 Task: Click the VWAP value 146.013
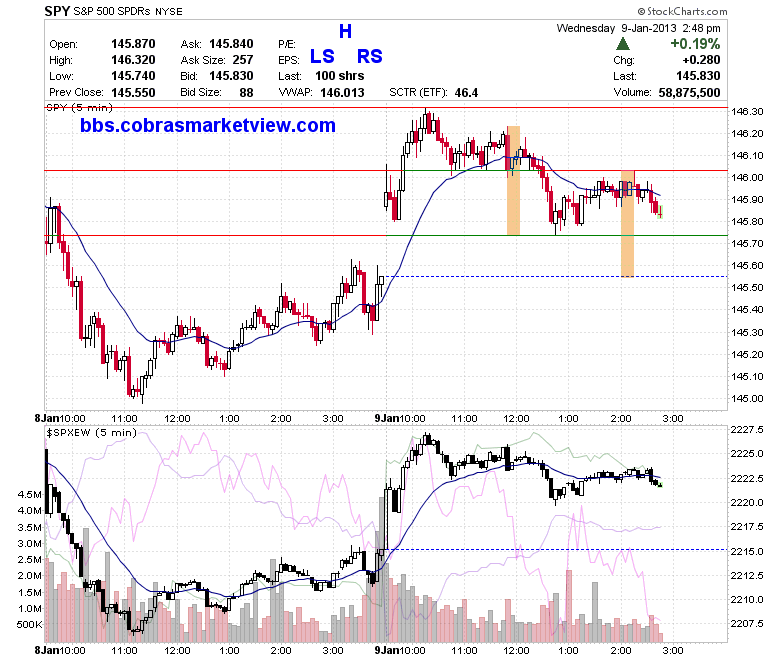(x=342, y=93)
